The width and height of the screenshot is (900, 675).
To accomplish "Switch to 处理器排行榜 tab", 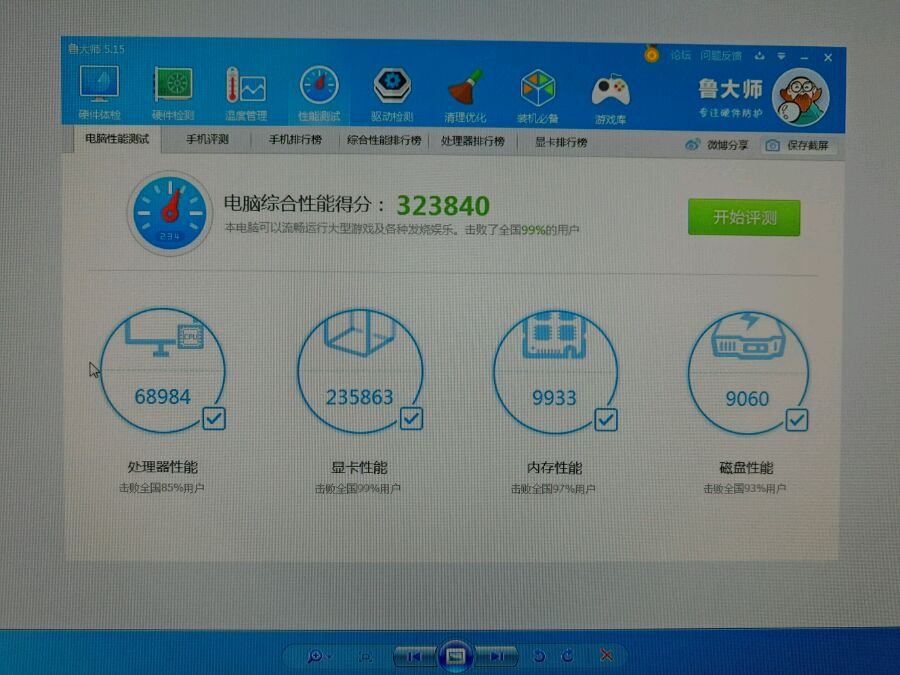I will click(472, 141).
